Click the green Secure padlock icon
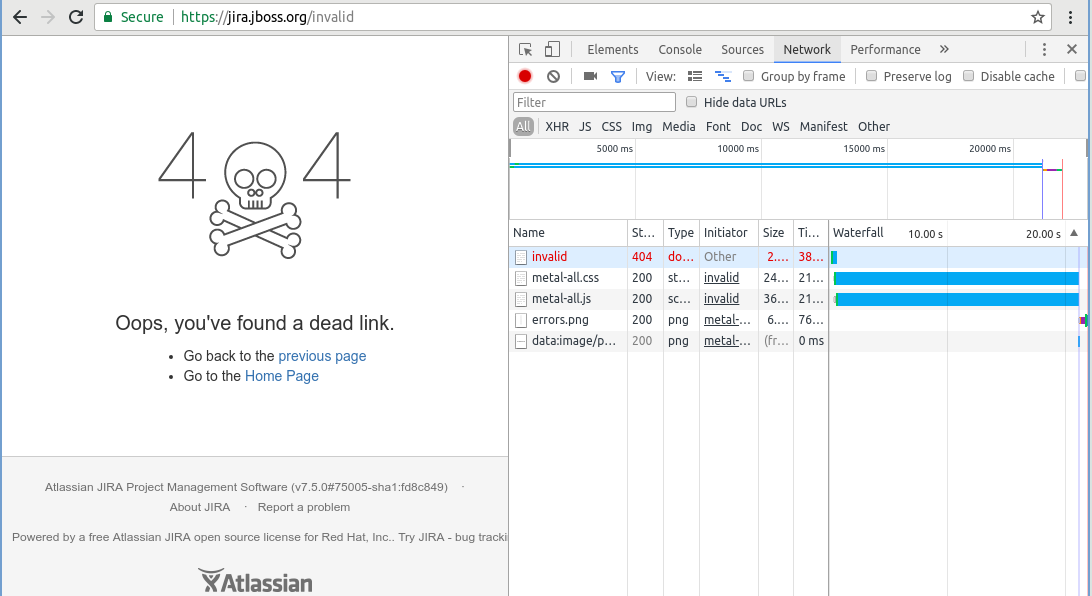Image resolution: width=1092 pixels, height=596 pixels. 108,17
